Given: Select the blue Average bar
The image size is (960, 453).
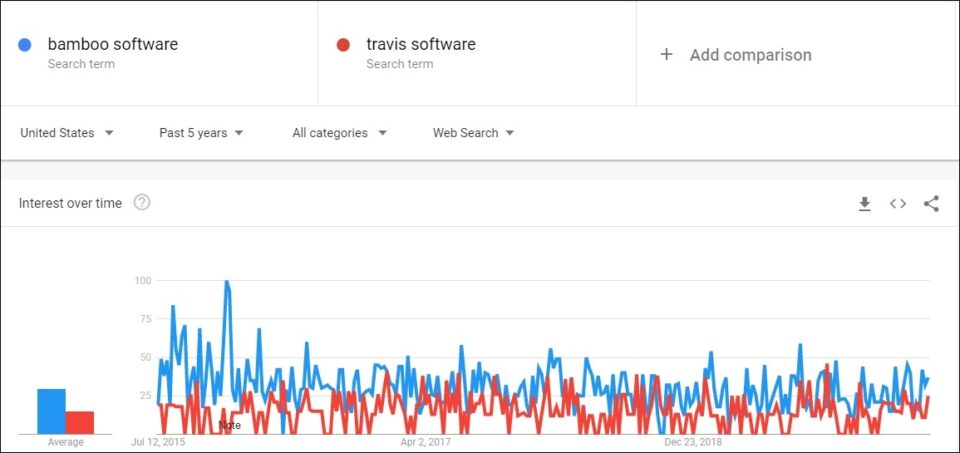Looking at the screenshot, I should 51,411.
